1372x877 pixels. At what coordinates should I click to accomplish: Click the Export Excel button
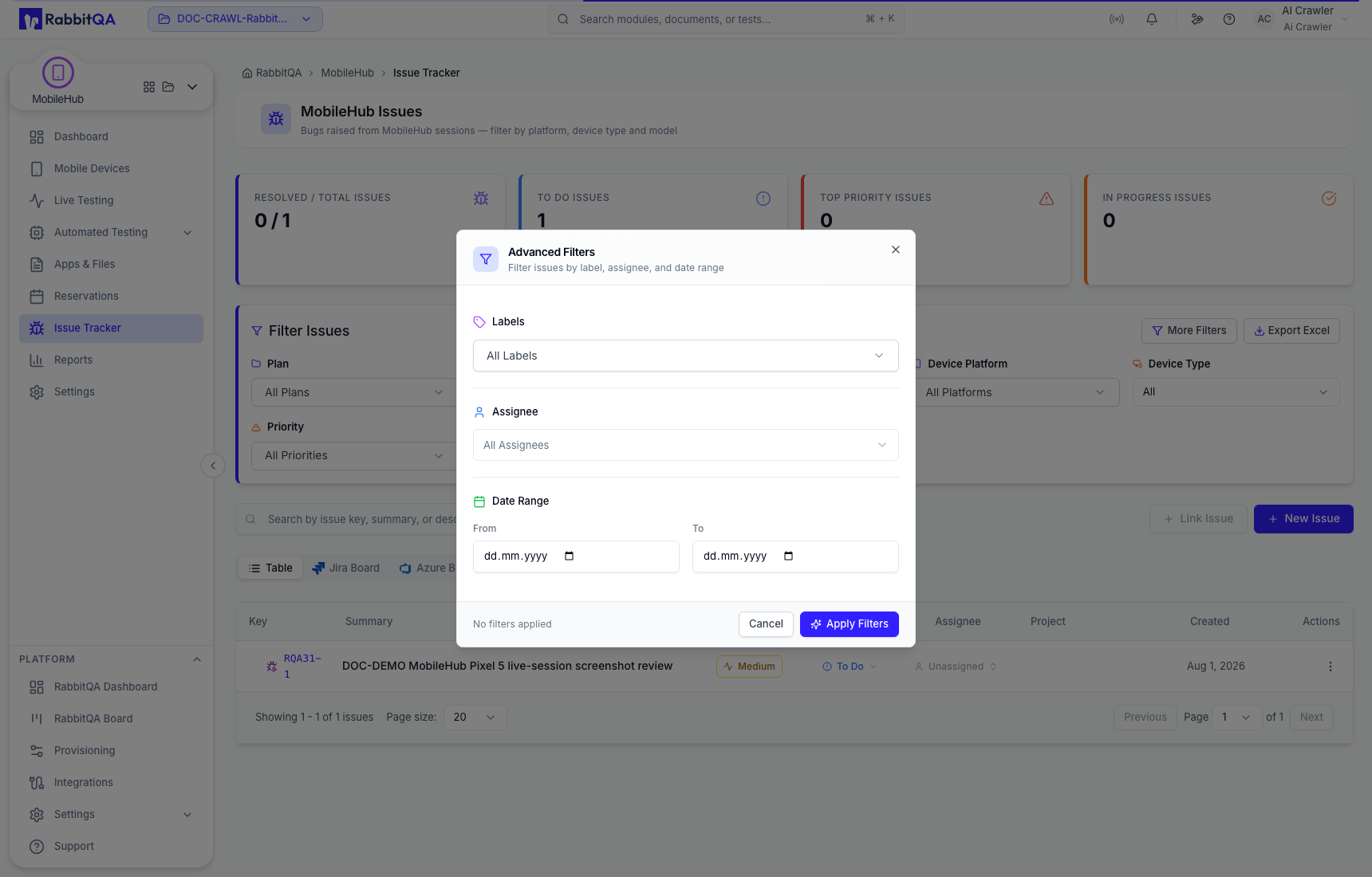(x=1291, y=331)
